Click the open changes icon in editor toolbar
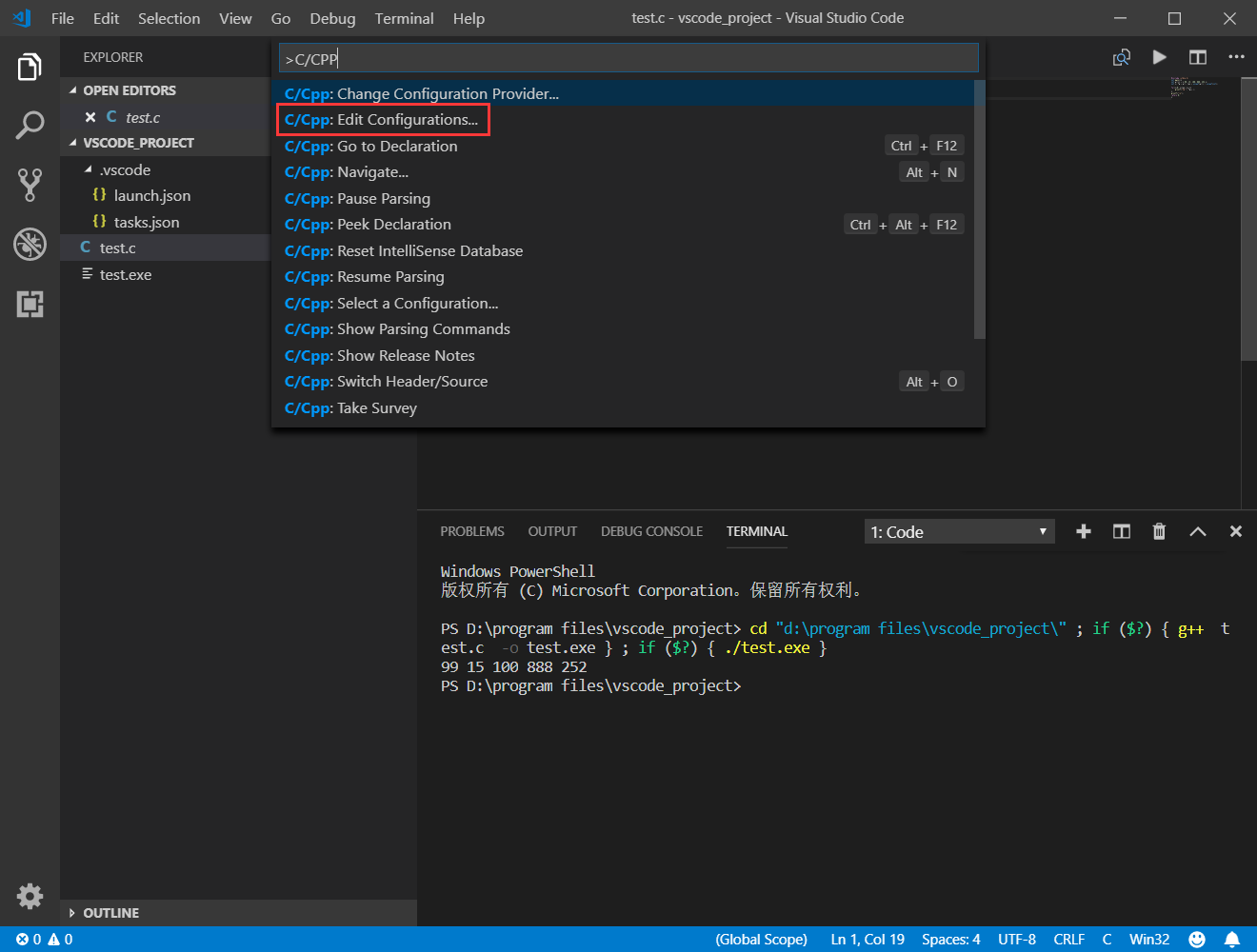This screenshot has height=952, width=1257. (1122, 57)
